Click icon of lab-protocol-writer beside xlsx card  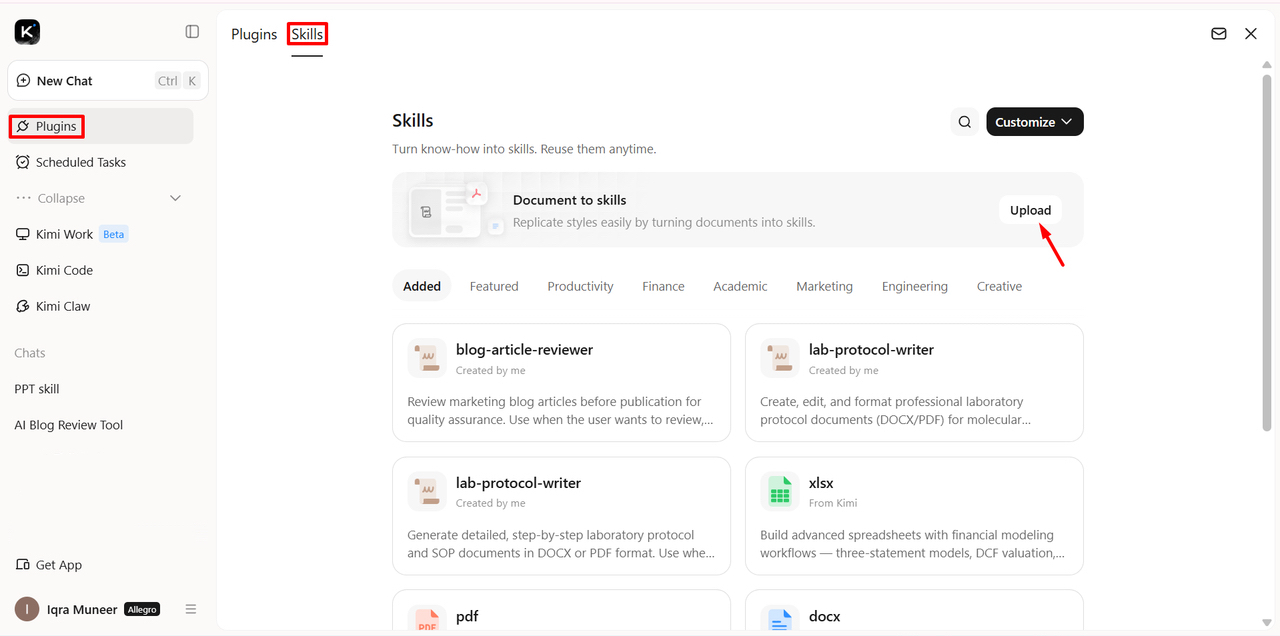click(427, 492)
